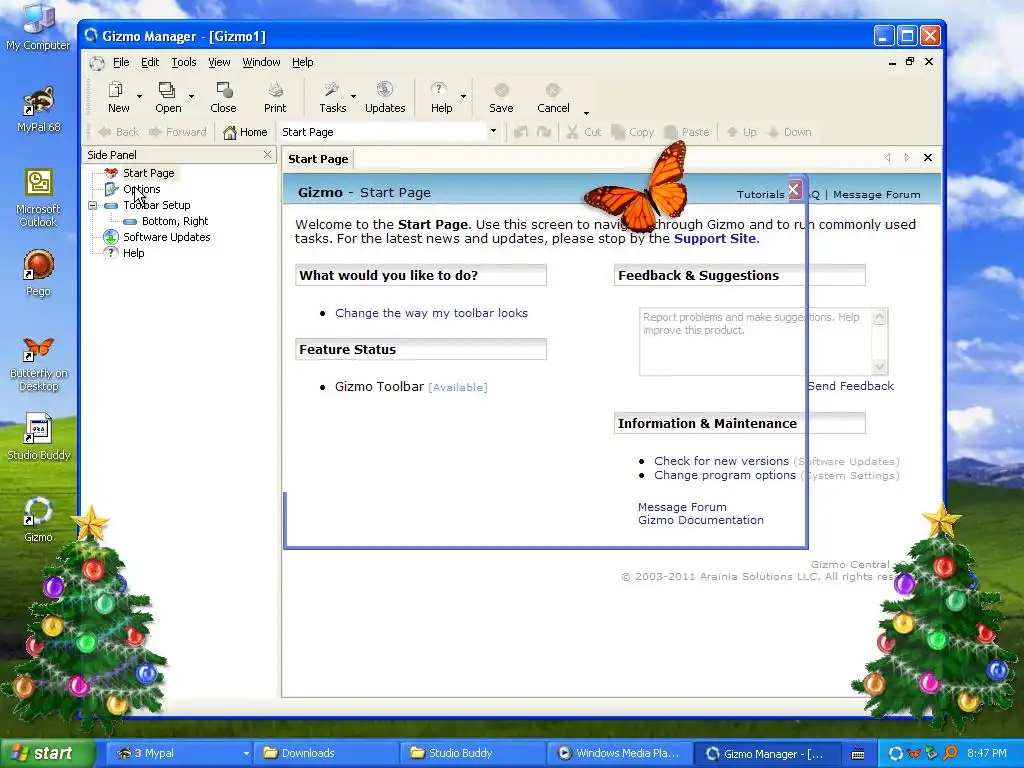Click the Redo icon in navigation bar
Screen dimensions: 1024x768
click(x=543, y=132)
